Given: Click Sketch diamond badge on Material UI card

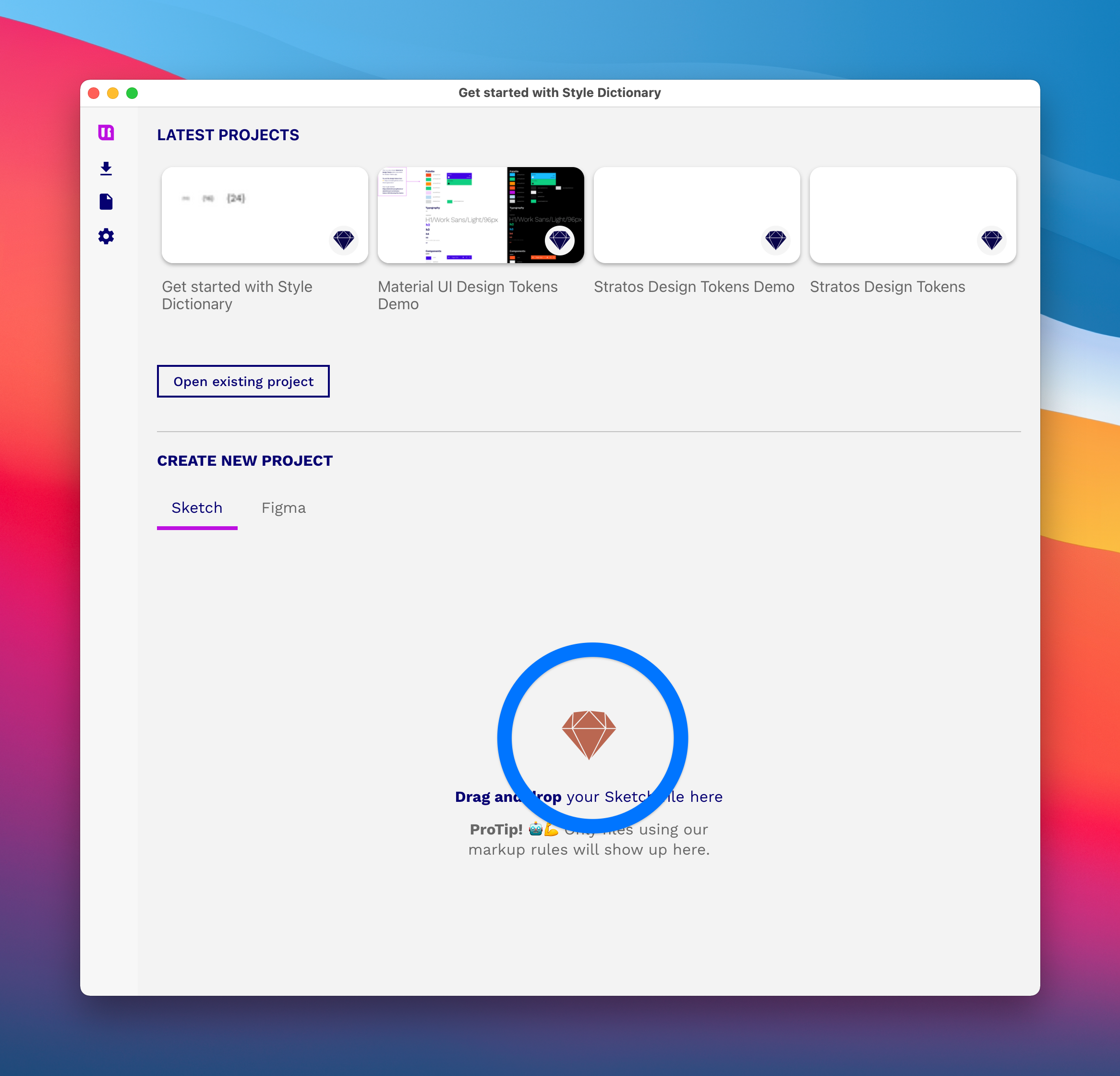Looking at the screenshot, I should [x=559, y=240].
